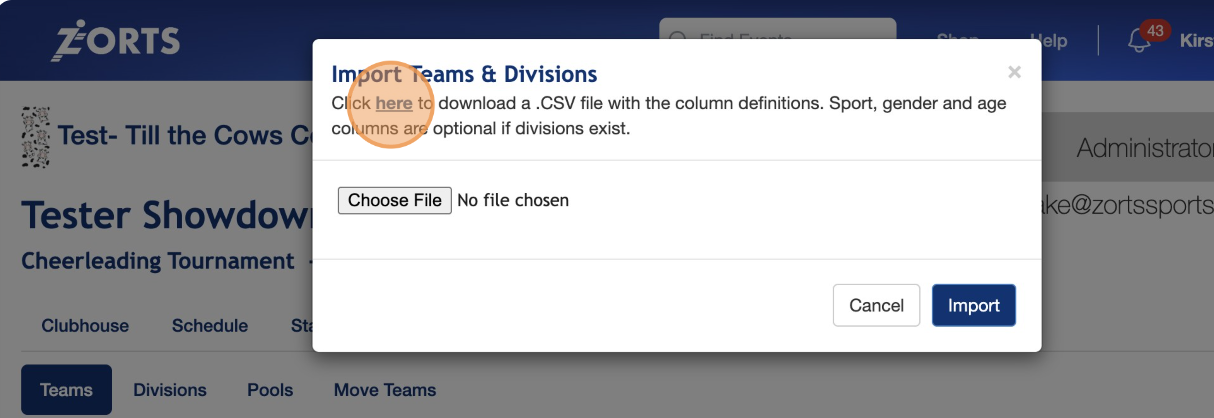This screenshot has width=1214, height=418.
Task: Select the Teams sub-tab
Action: [x=66, y=390]
